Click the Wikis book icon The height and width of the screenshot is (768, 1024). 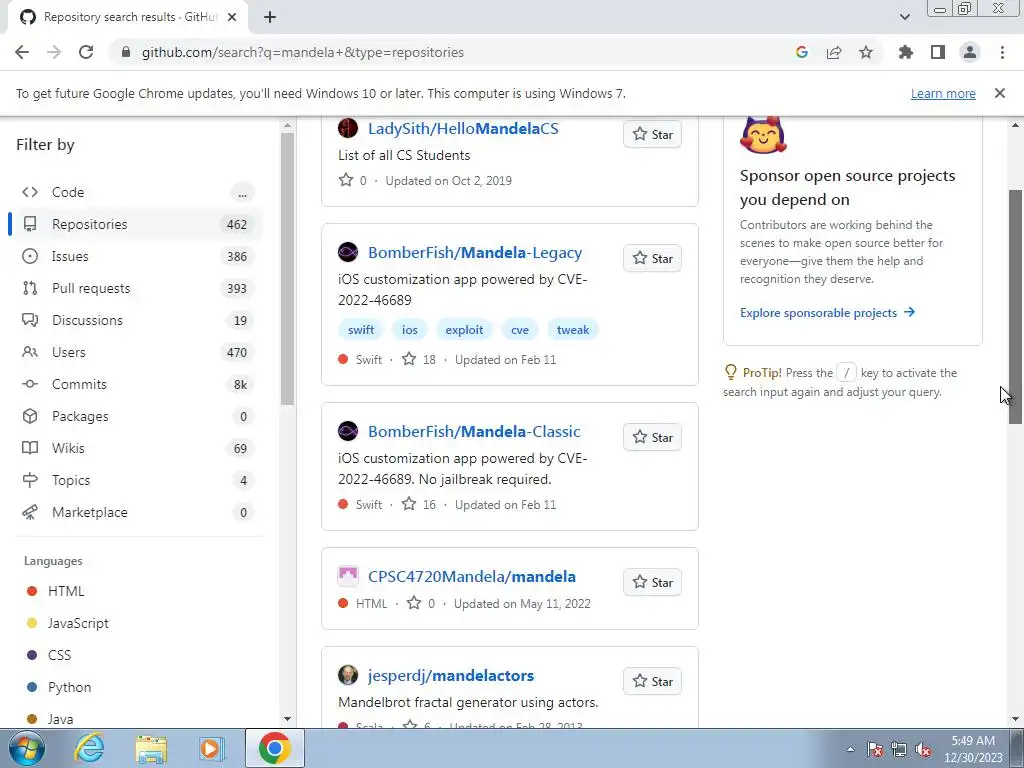point(30,448)
